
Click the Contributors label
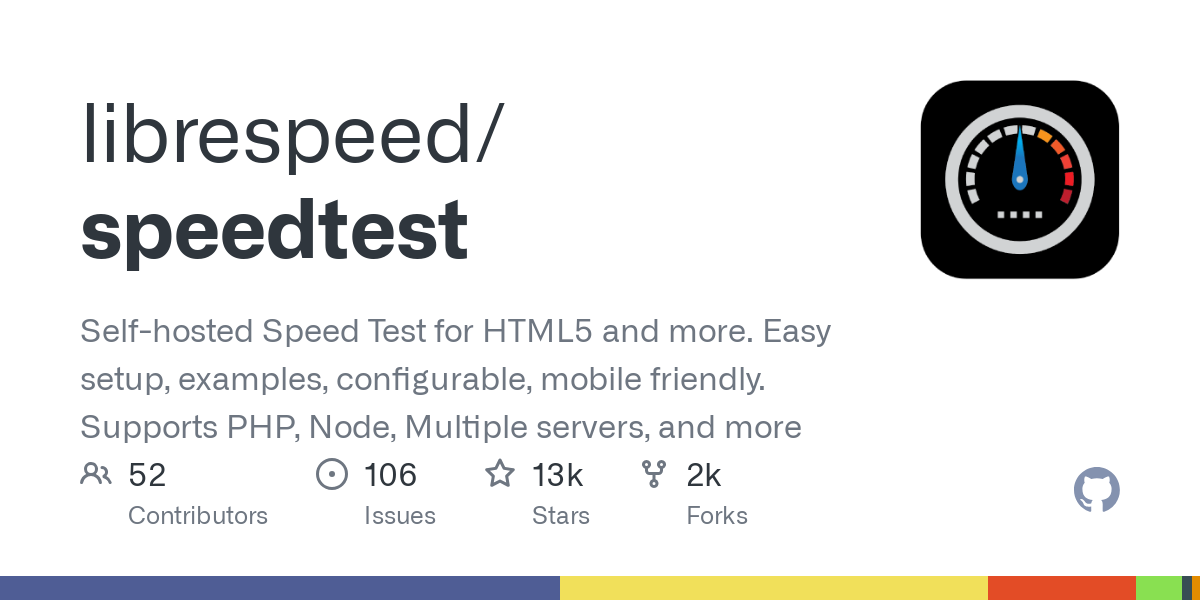198,516
